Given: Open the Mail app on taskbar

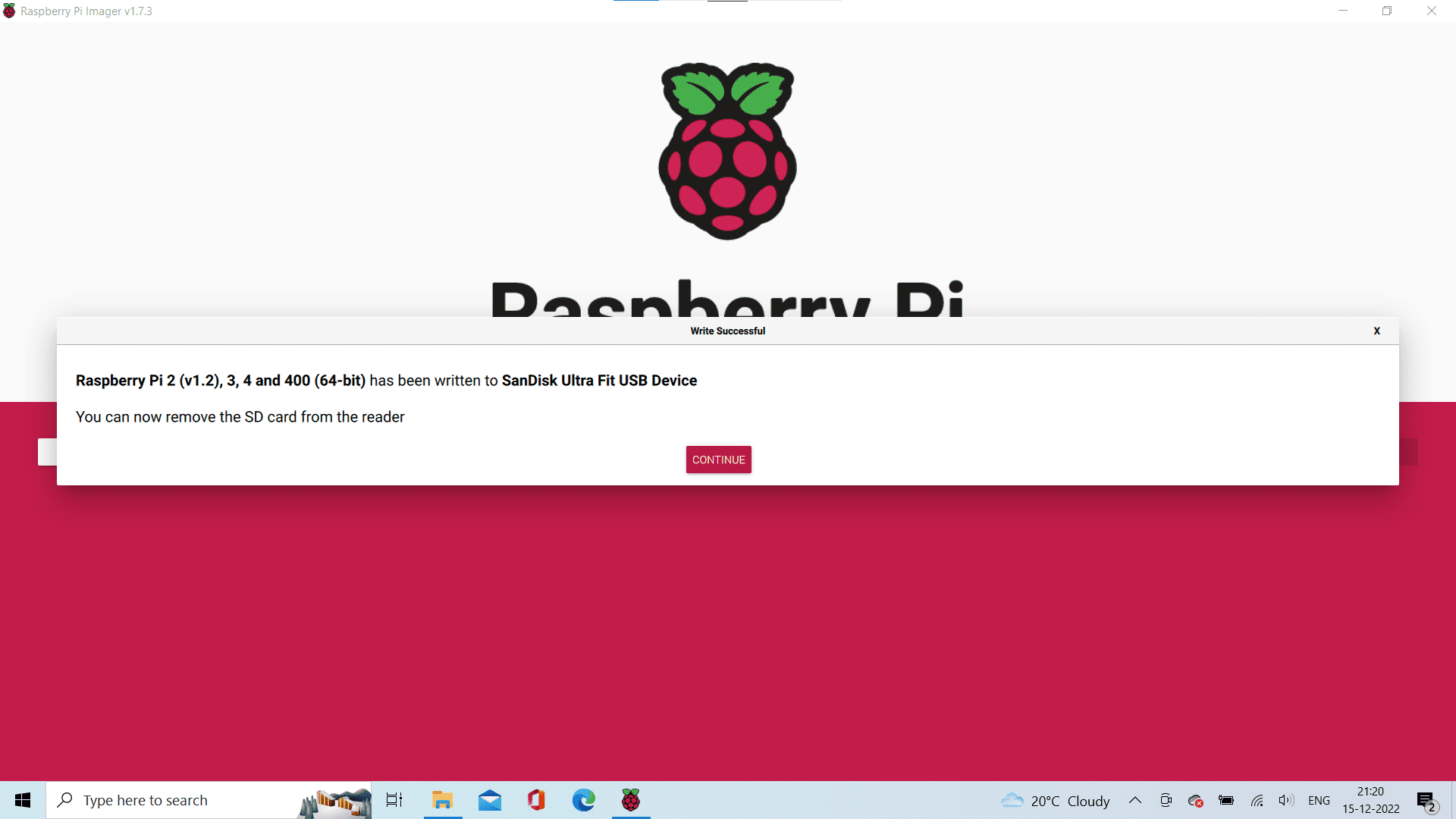Looking at the screenshot, I should pos(490,800).
